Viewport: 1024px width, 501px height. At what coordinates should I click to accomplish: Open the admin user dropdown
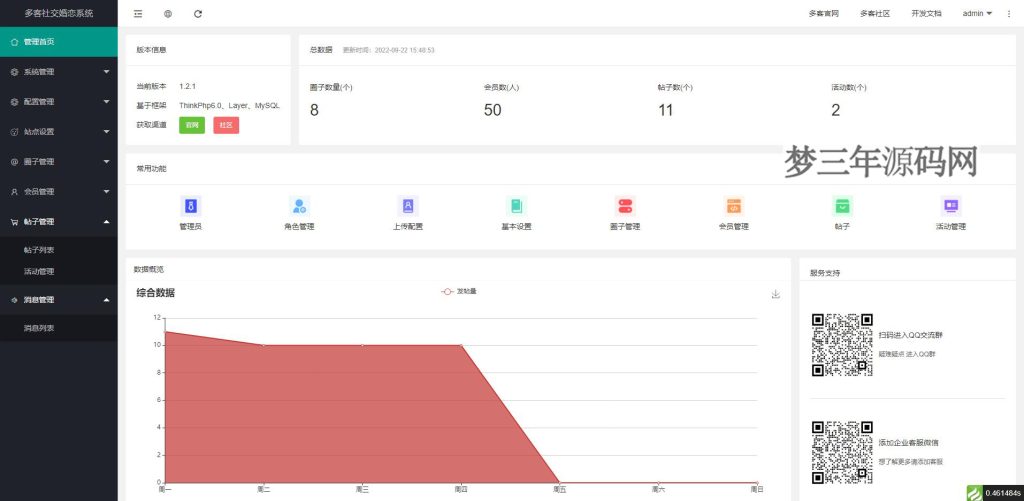click(977, 14)
